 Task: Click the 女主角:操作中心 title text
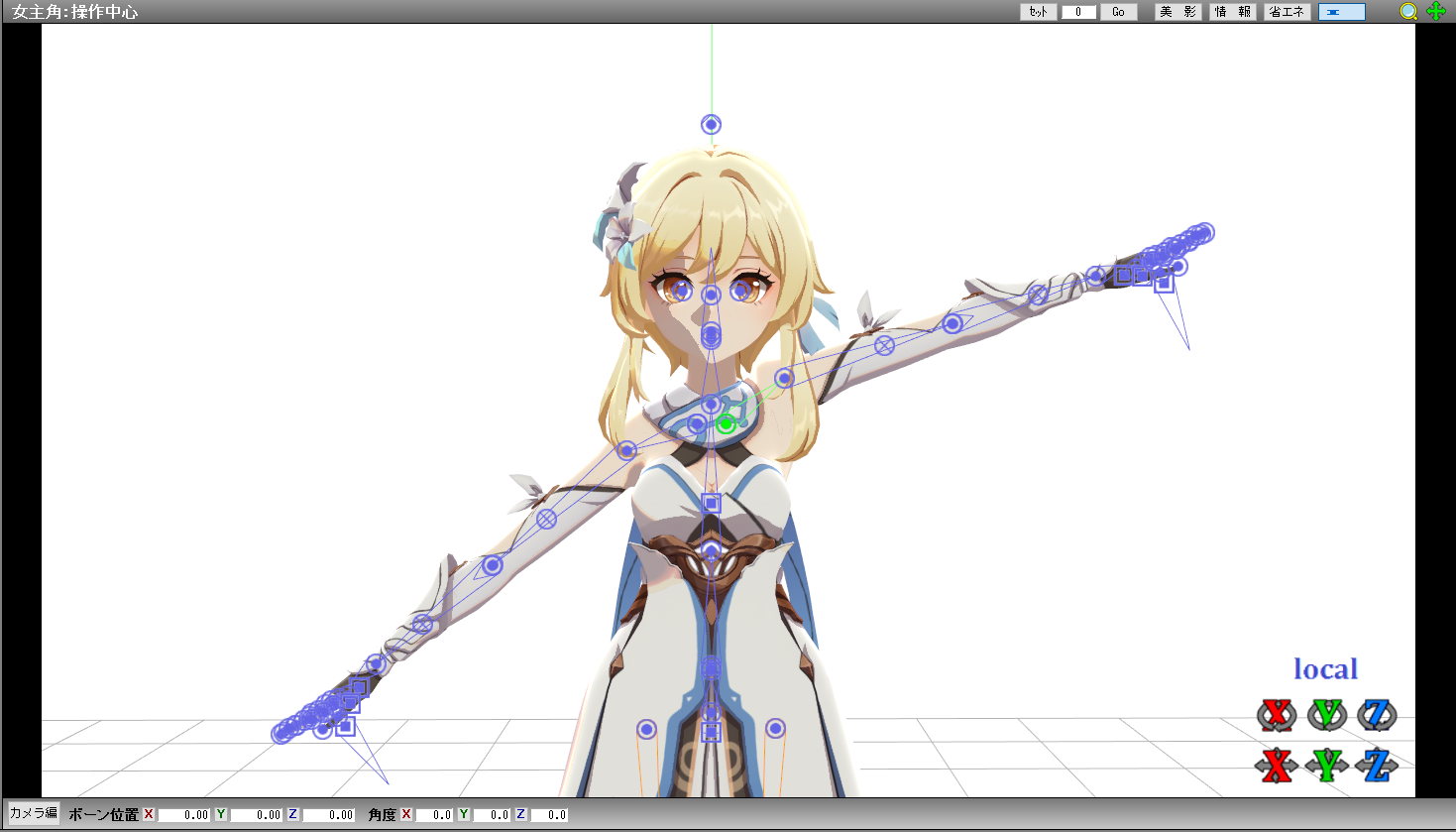[75, 12]
